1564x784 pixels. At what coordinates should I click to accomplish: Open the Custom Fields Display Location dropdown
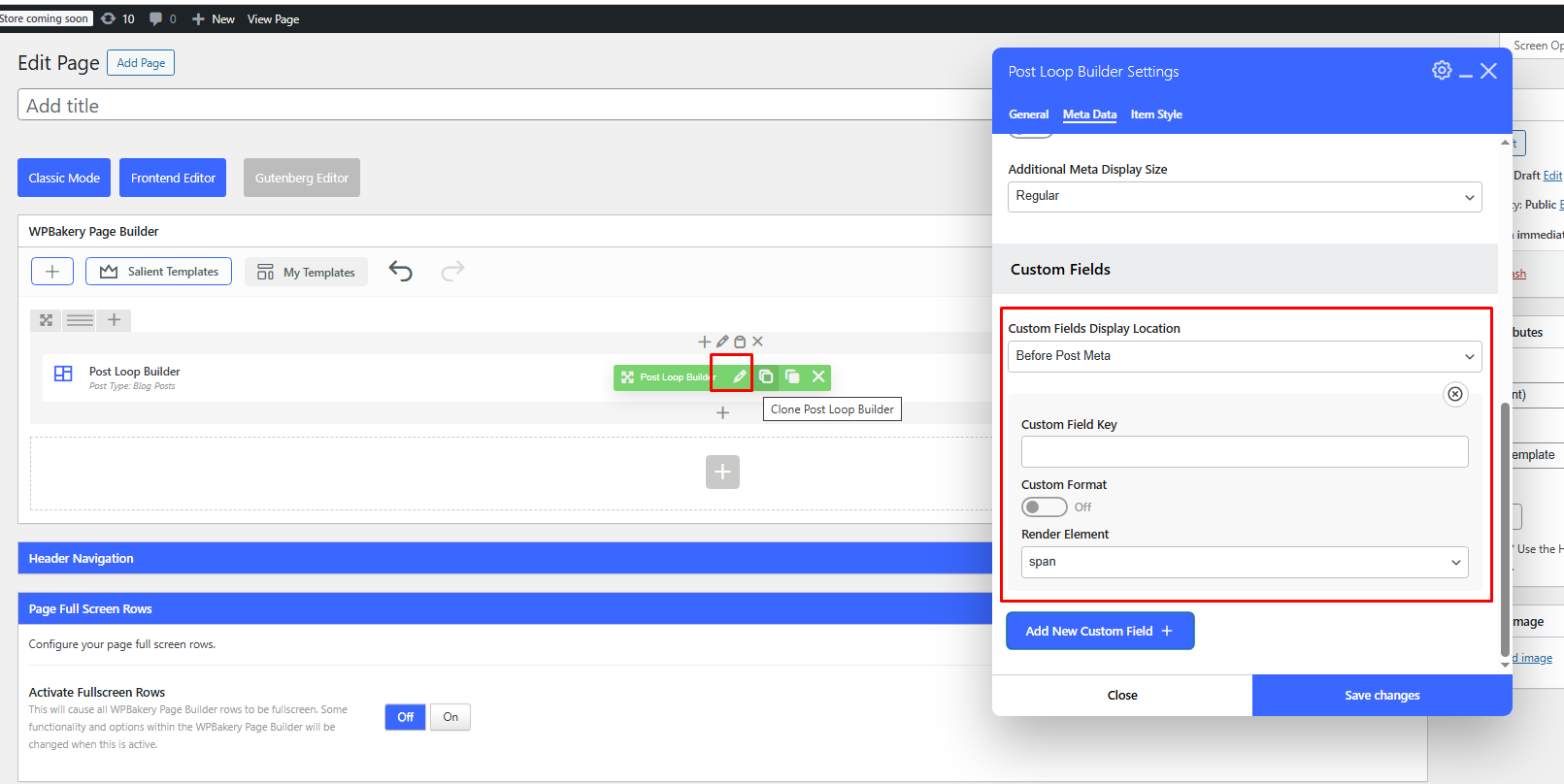click(1245, 356)
